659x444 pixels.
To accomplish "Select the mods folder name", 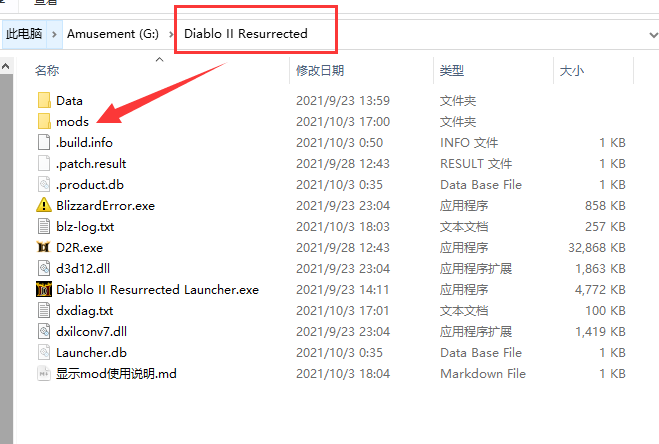I will click(72, 122).
